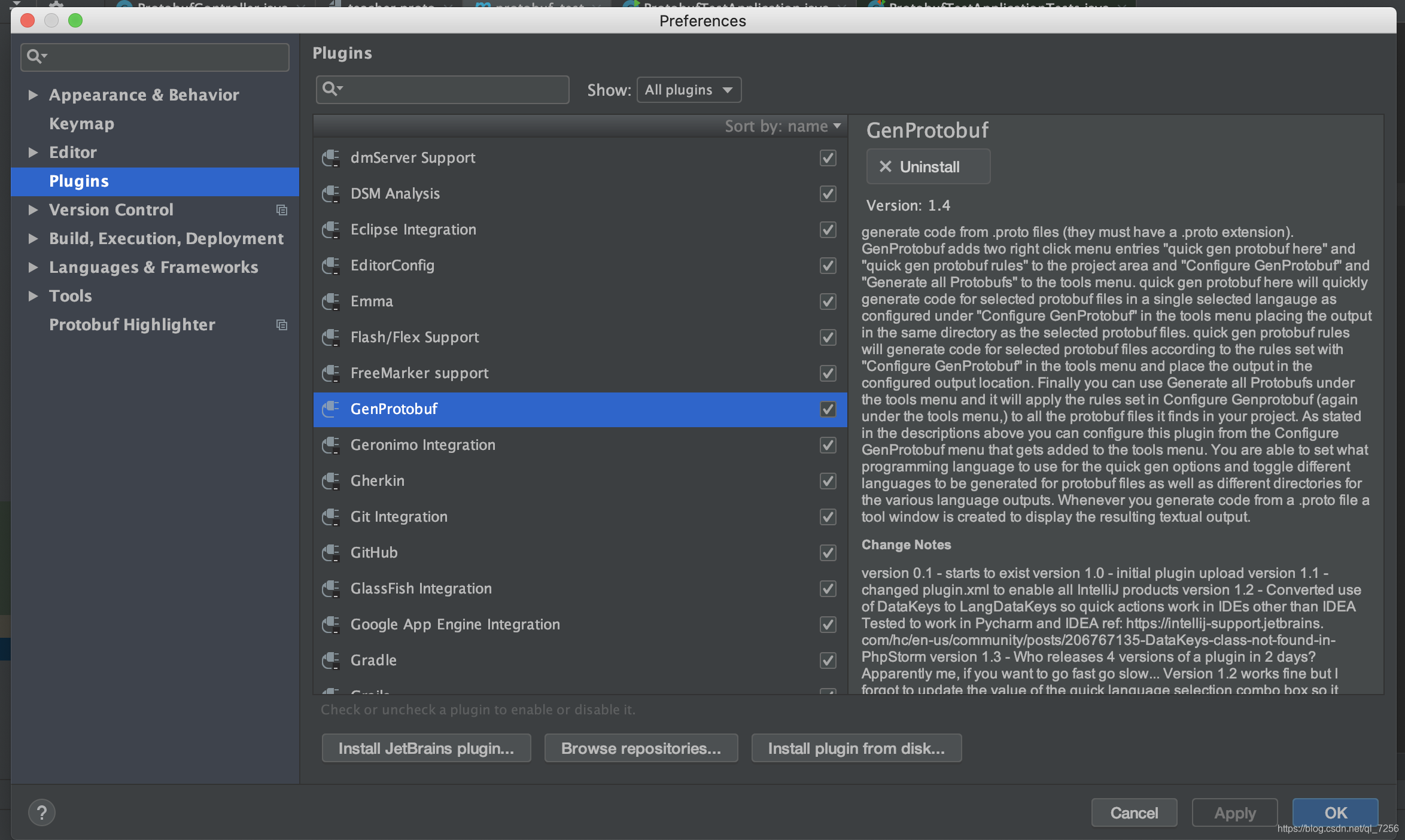Click the Eclipse Integration plugin icon
The image size is (1405, 840).
click(x=331, y=230)
